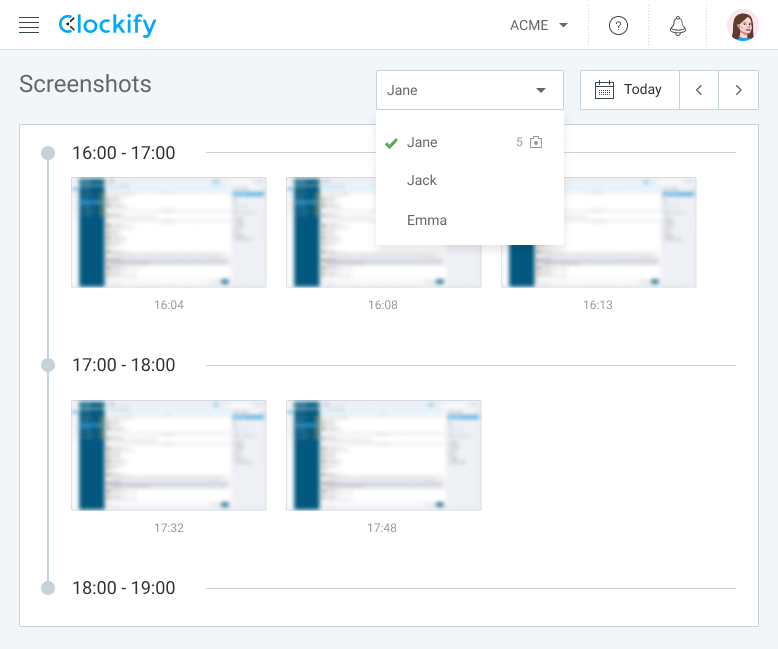
Task: Open the help question mark icon
Action: [618, 26]
